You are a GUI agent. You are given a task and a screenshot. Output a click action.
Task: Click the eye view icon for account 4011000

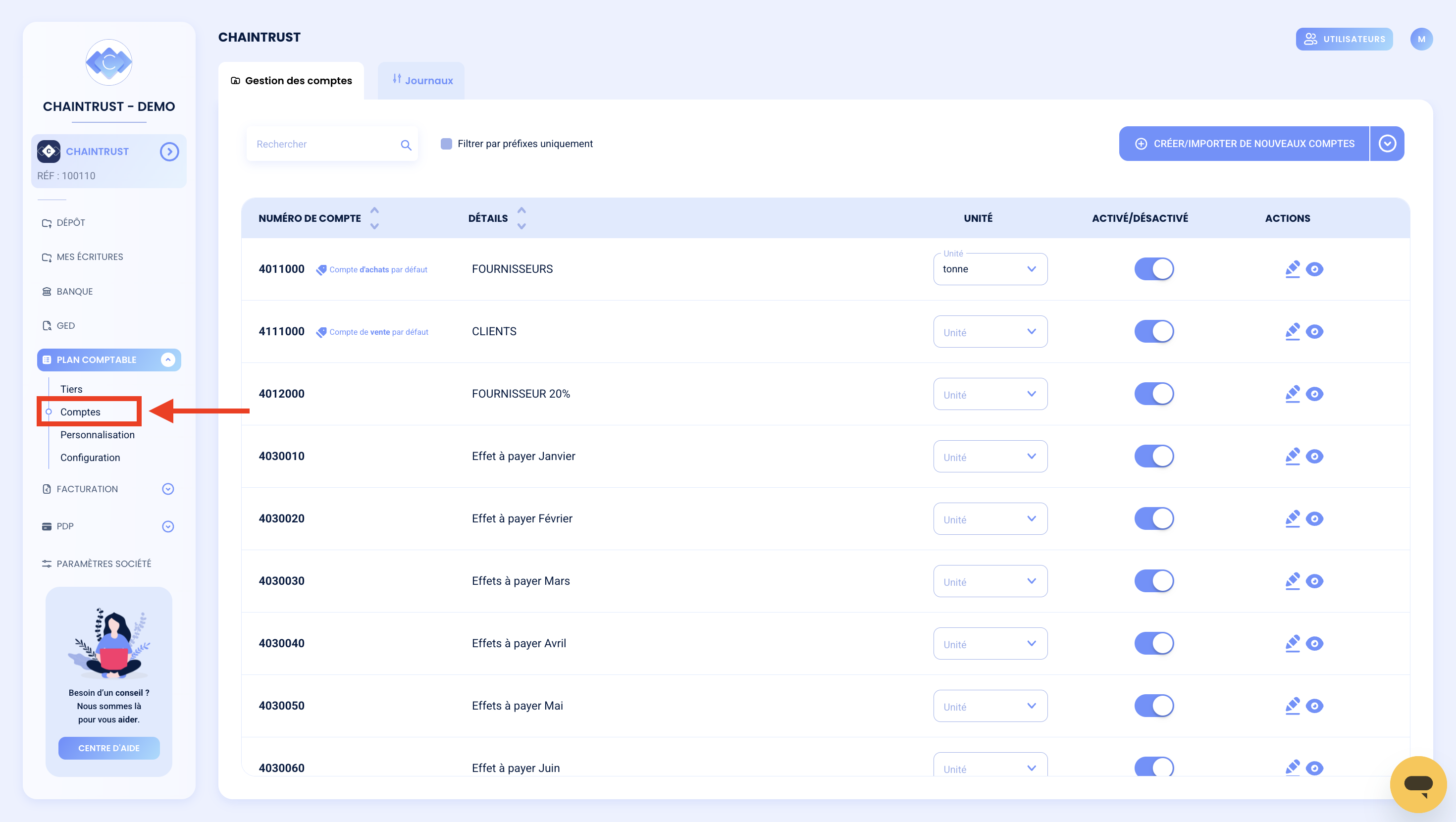[x=1315, y=269]
